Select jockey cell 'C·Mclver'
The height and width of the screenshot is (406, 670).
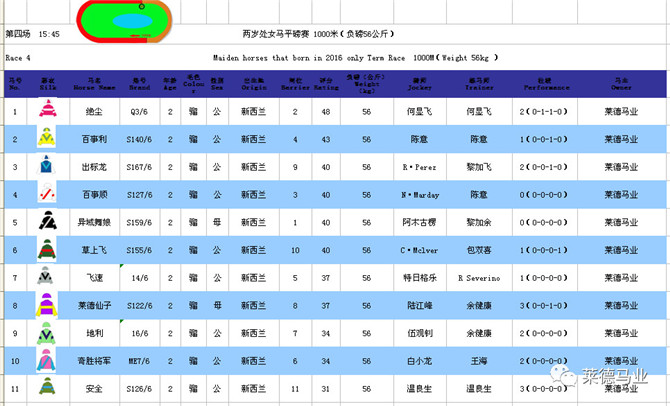tap(419, 250)
